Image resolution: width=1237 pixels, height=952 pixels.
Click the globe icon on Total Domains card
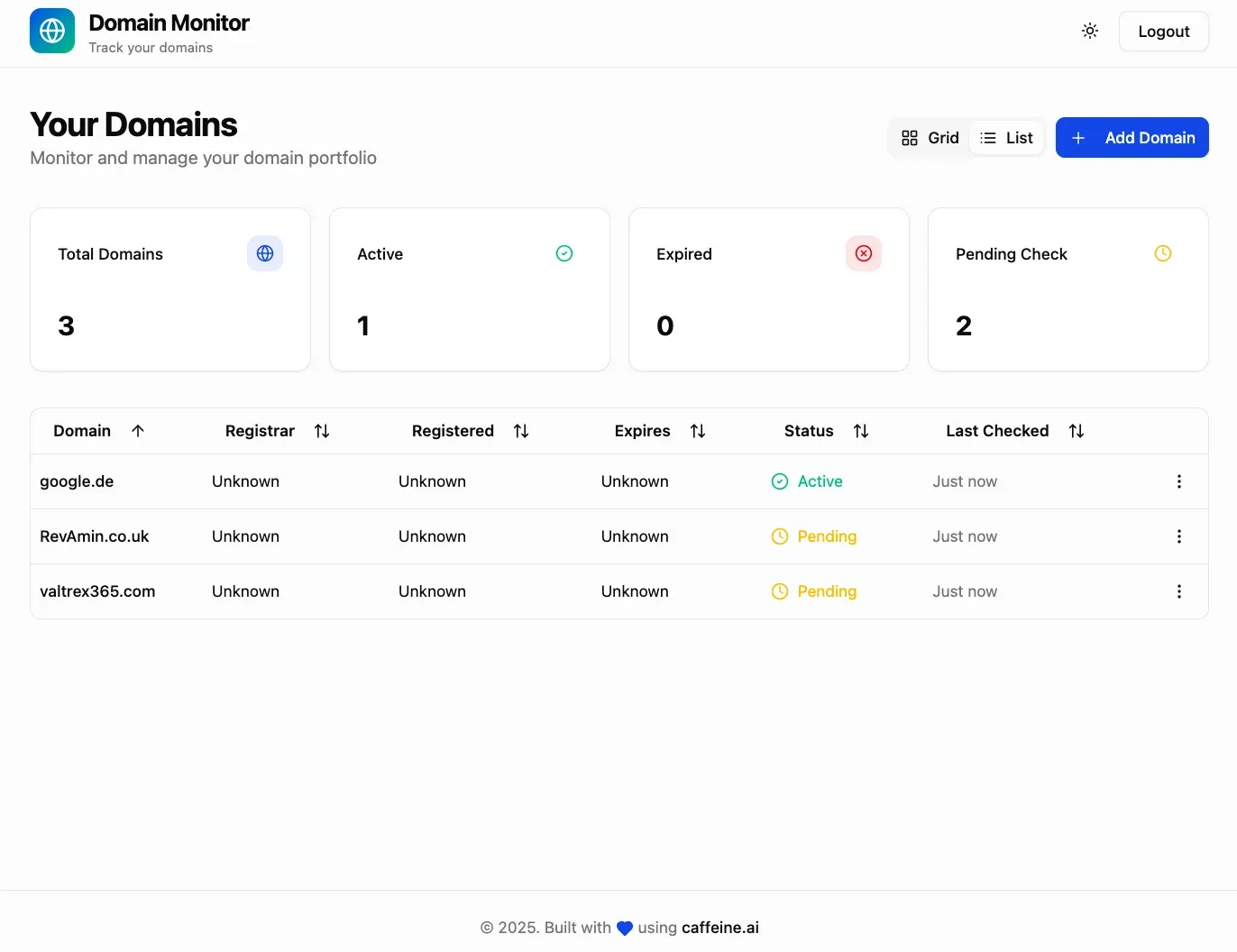click(x=264, y=253)
